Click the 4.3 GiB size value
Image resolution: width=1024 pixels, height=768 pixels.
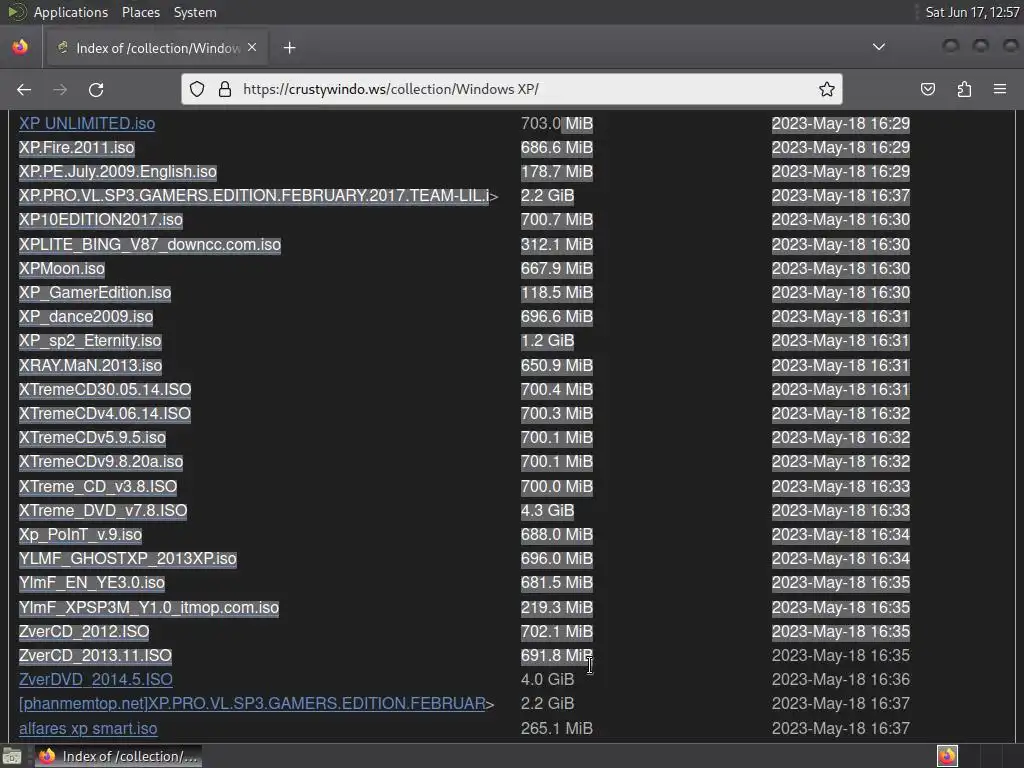pos(547,511)
